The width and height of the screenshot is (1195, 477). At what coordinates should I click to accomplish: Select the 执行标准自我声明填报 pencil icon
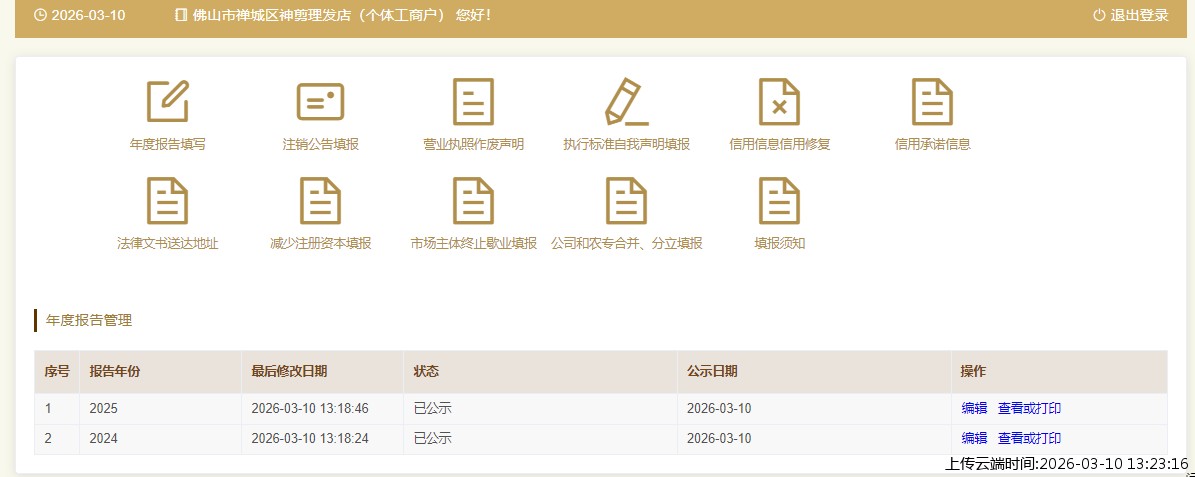pos(626,101)
